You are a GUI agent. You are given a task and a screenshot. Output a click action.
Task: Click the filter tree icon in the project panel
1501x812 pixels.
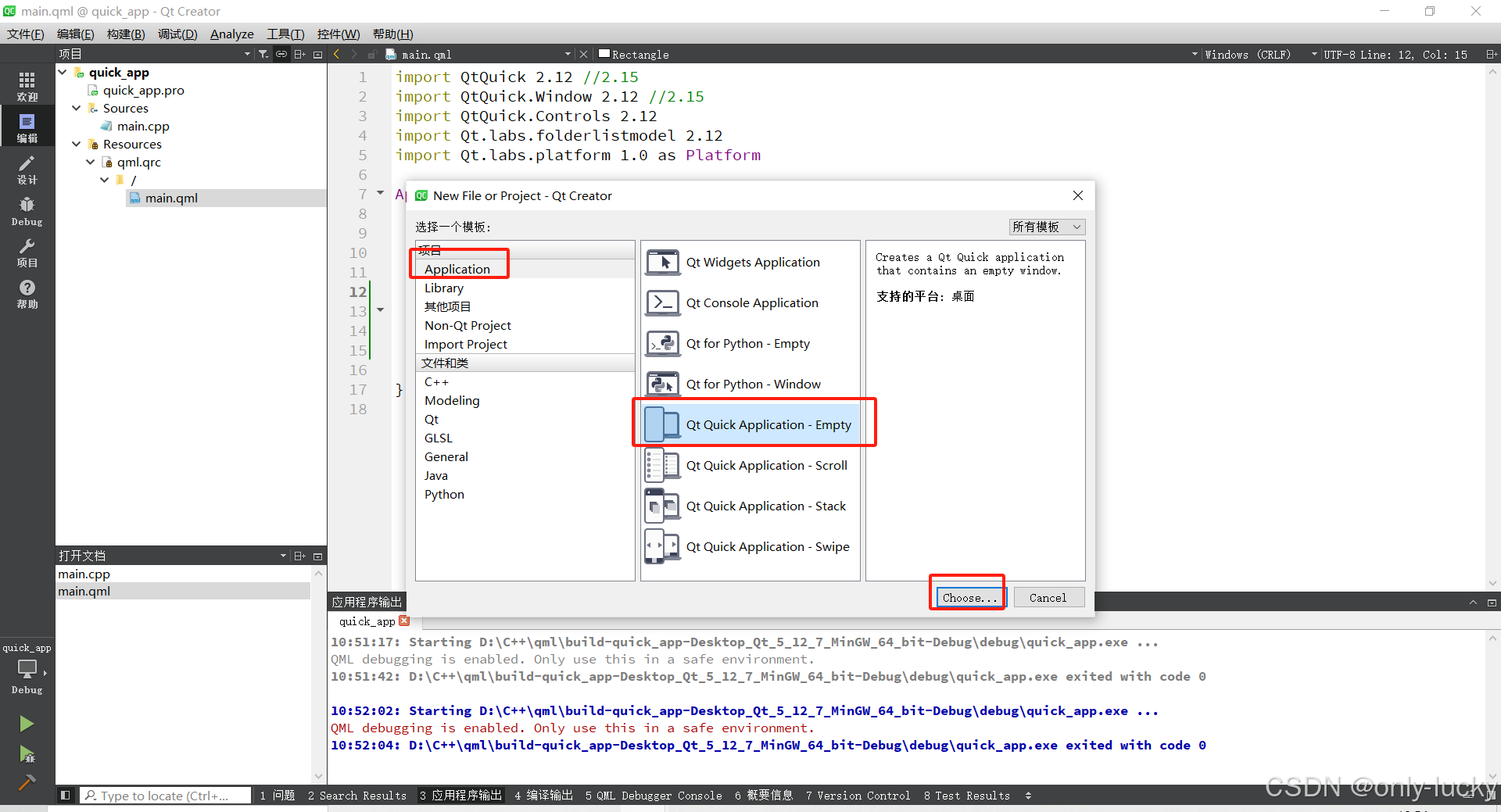[263, 54]
